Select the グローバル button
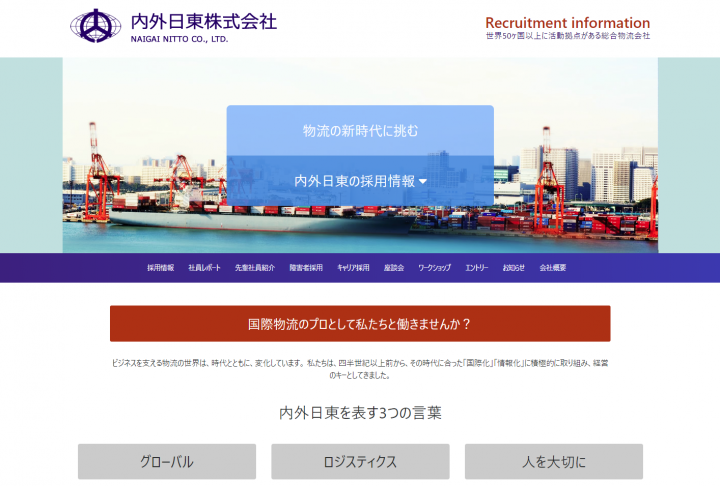 tap(167, 461)
